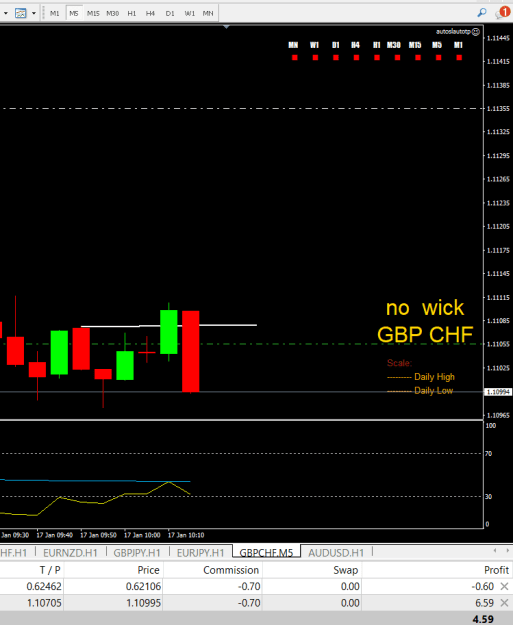This screenshot has width=513, height=625.
Task: Click the white dash-dot line at 1.11355
Action: coord(242,108)
